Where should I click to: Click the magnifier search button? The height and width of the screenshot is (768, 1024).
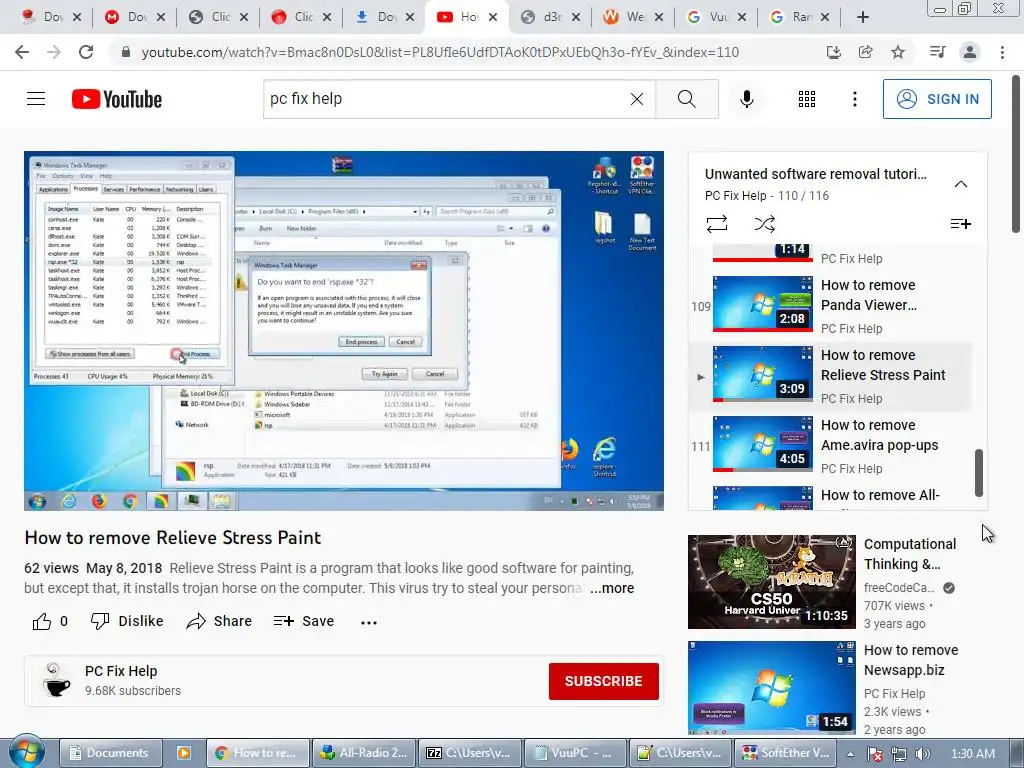pos(686,99)
